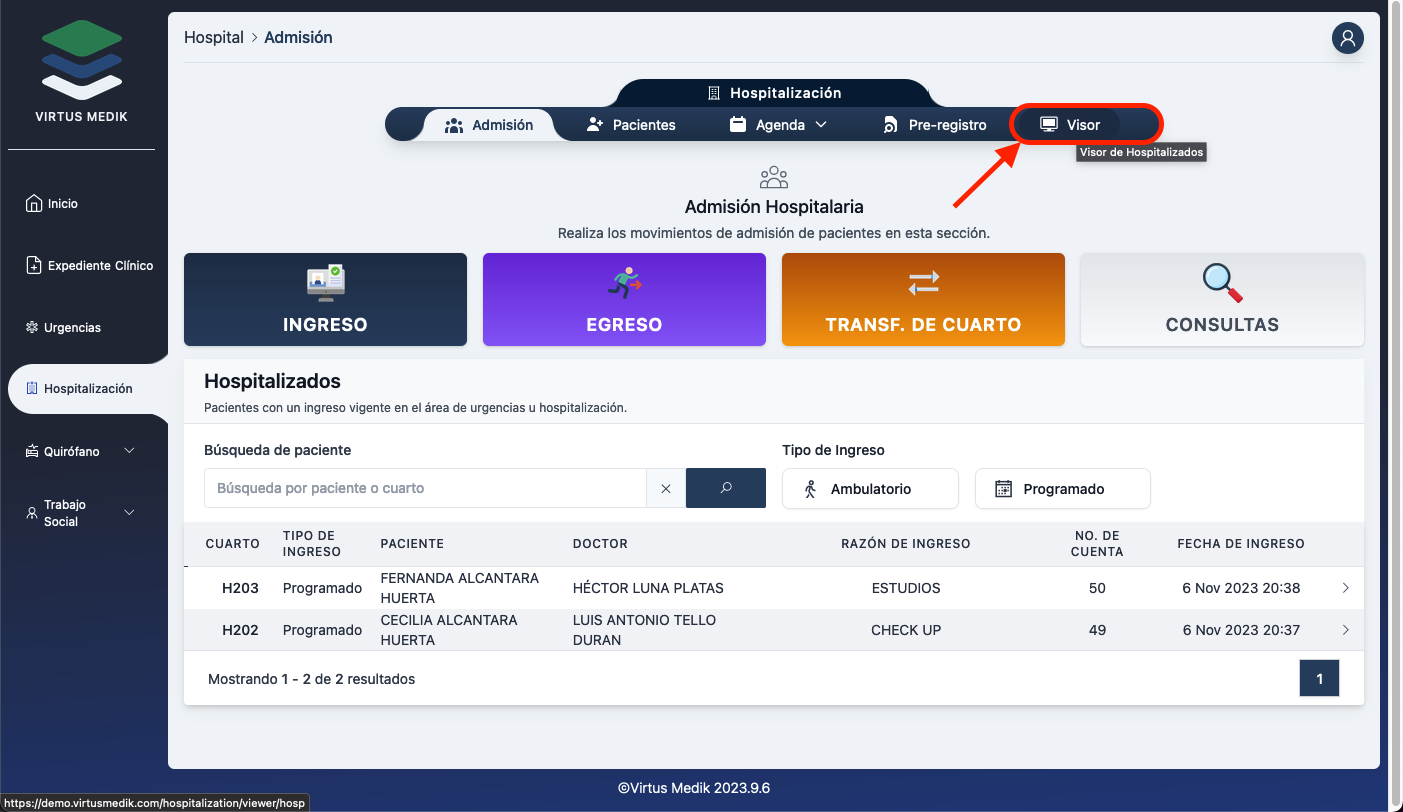The height and width of the screenshot is (812, 1403).
Task: Open the Visor tab
Action: click(x=1070, y=125)
